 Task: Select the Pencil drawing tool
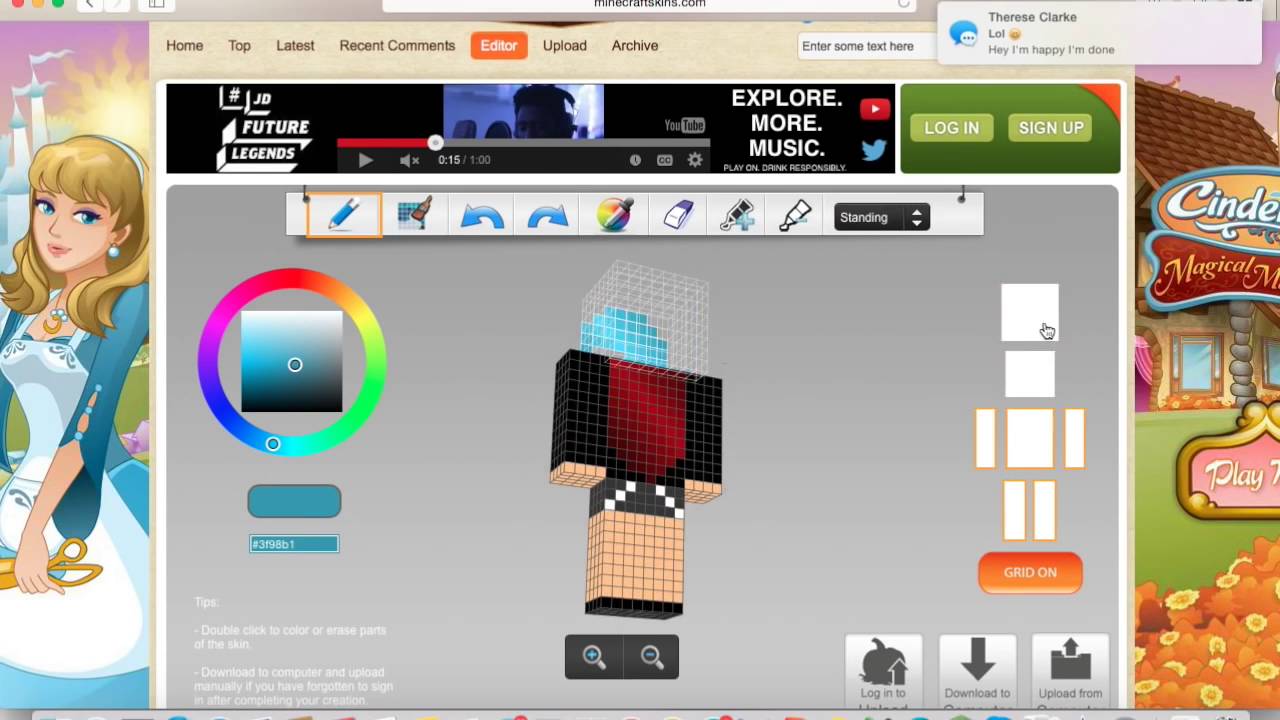point(344,215)
